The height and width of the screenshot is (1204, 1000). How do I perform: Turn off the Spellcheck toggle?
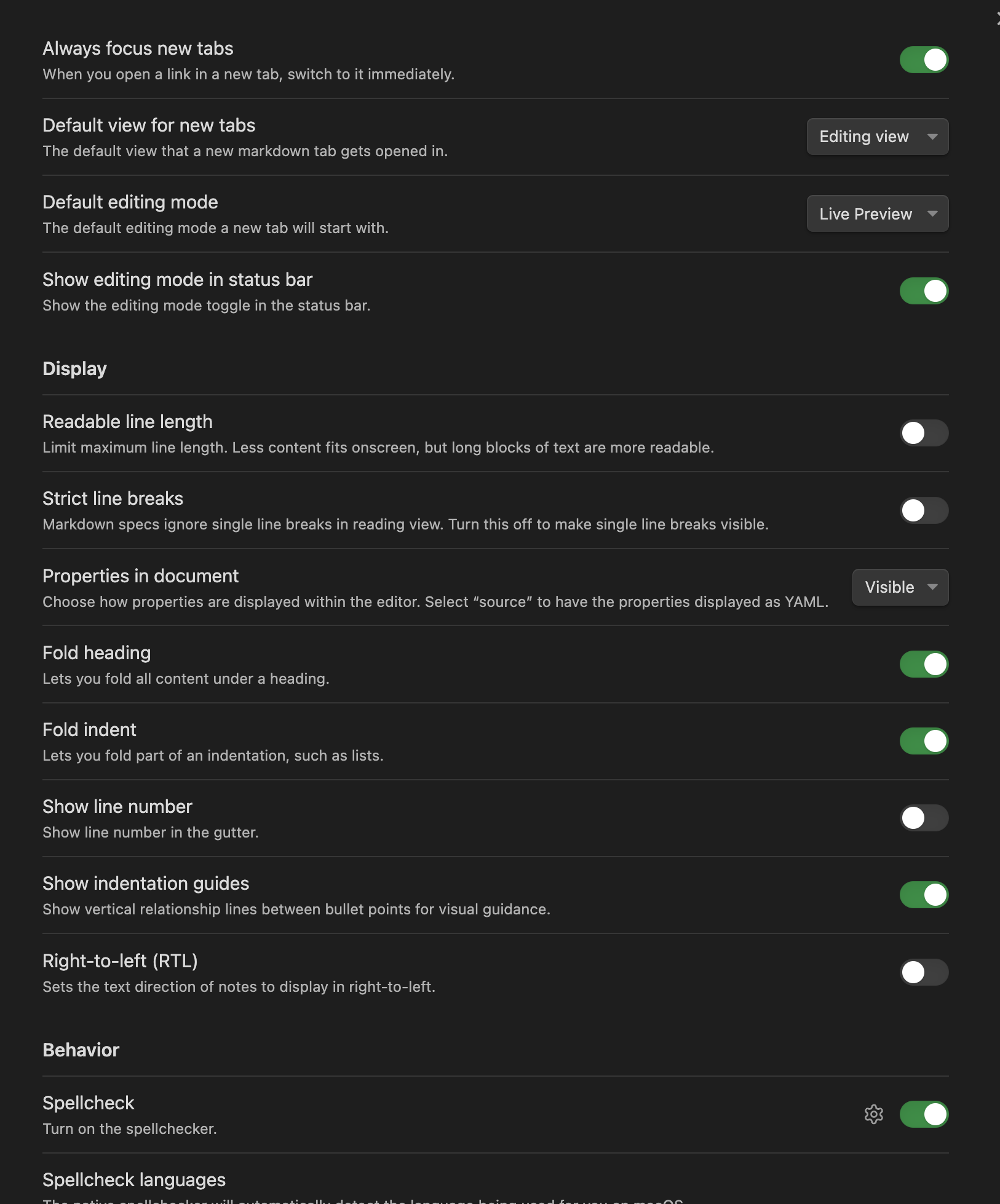point(924,1114)
